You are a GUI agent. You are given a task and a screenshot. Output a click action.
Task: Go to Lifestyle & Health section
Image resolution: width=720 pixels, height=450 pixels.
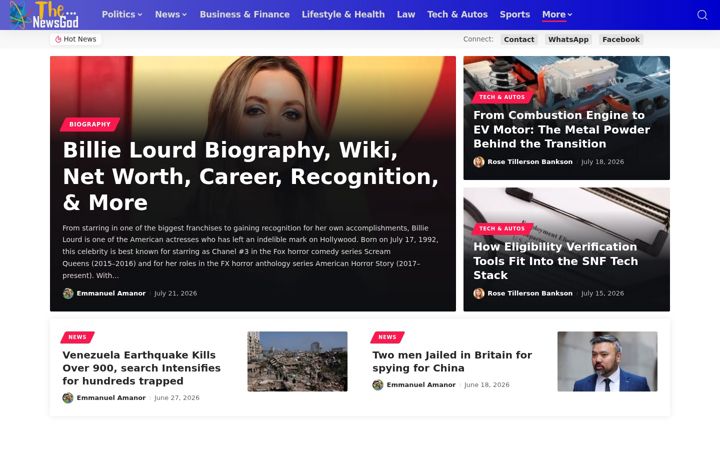coord(343,15)
